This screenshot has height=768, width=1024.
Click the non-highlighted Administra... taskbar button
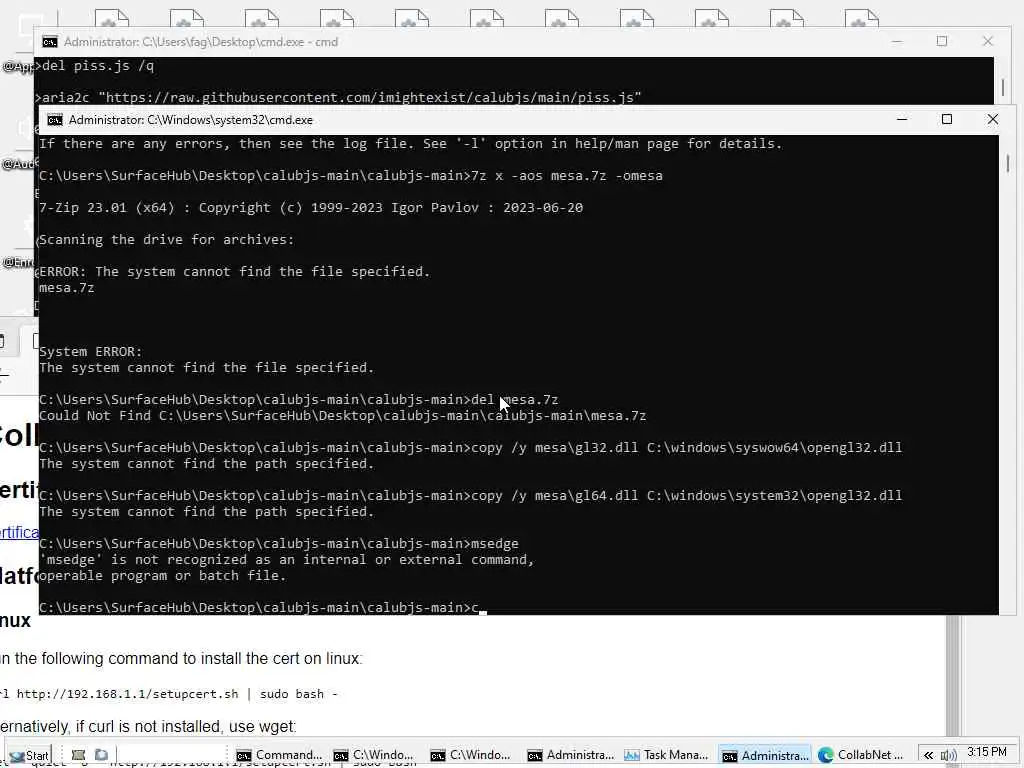(x=570, y=755)
